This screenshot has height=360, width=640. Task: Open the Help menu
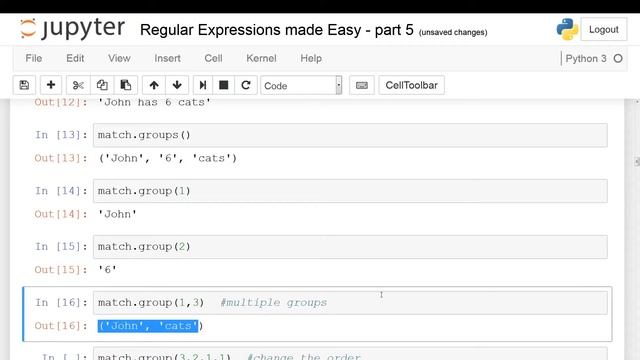(x=311, y=58)
